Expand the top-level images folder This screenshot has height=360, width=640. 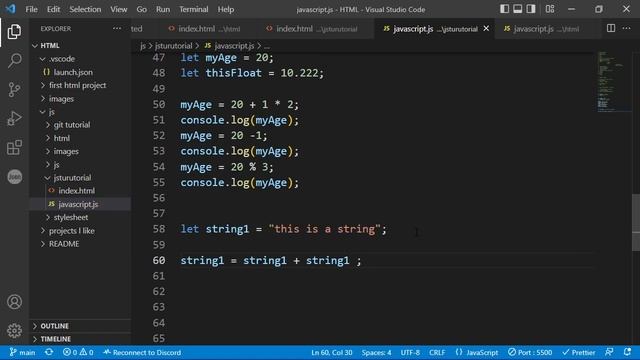[61, 99]
